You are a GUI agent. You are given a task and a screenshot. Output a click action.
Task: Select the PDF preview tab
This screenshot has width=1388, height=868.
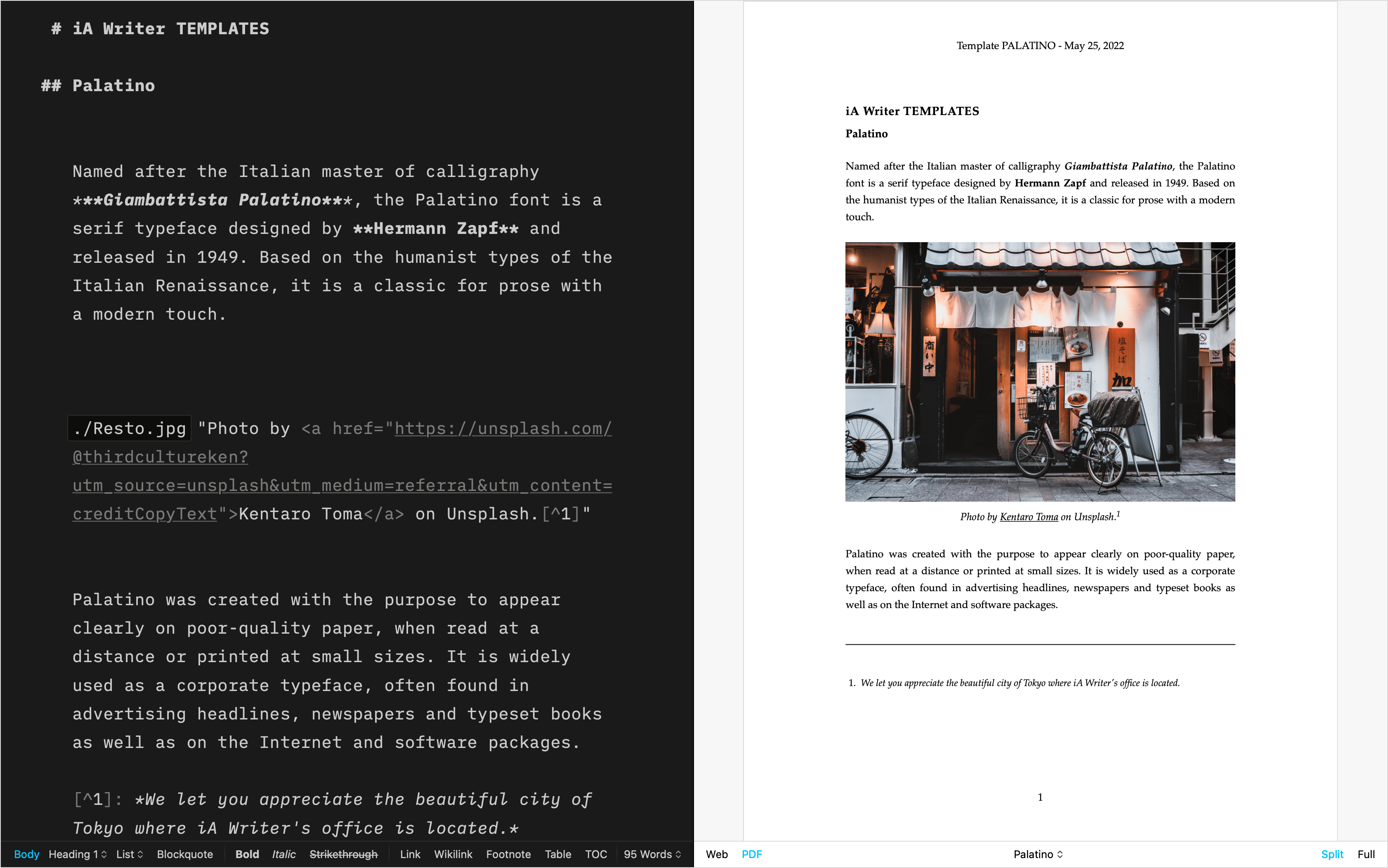(x=752, y=854)
